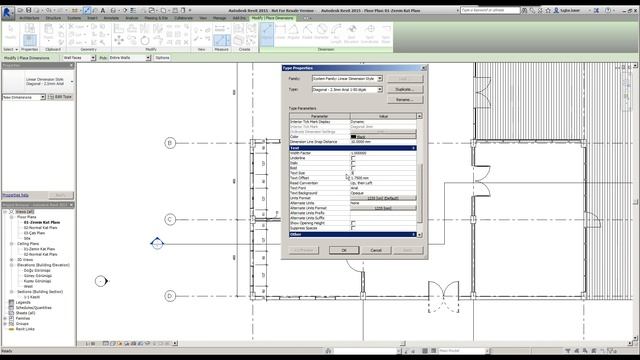Open the Massing & Site ribbon tab

tap(156, 18)
